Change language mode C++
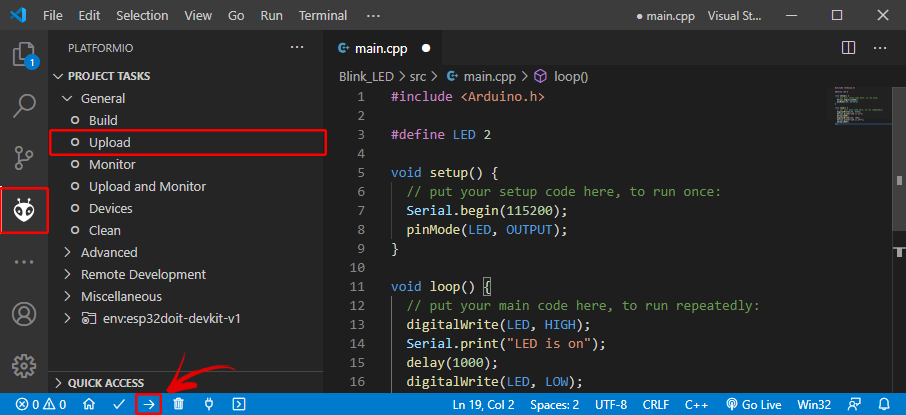 [696, 404]
